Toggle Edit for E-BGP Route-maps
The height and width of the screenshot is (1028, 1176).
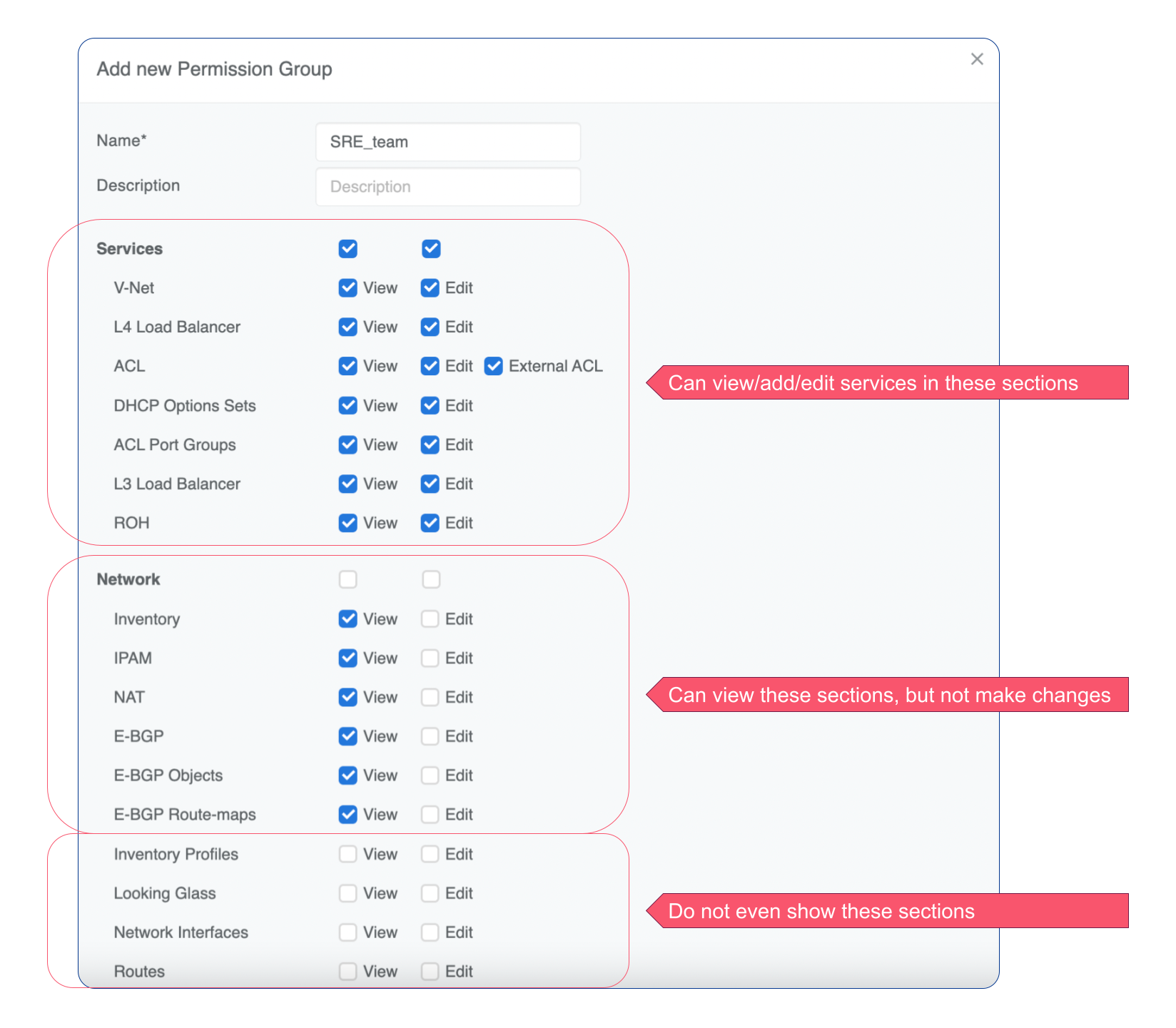(430, 814)
